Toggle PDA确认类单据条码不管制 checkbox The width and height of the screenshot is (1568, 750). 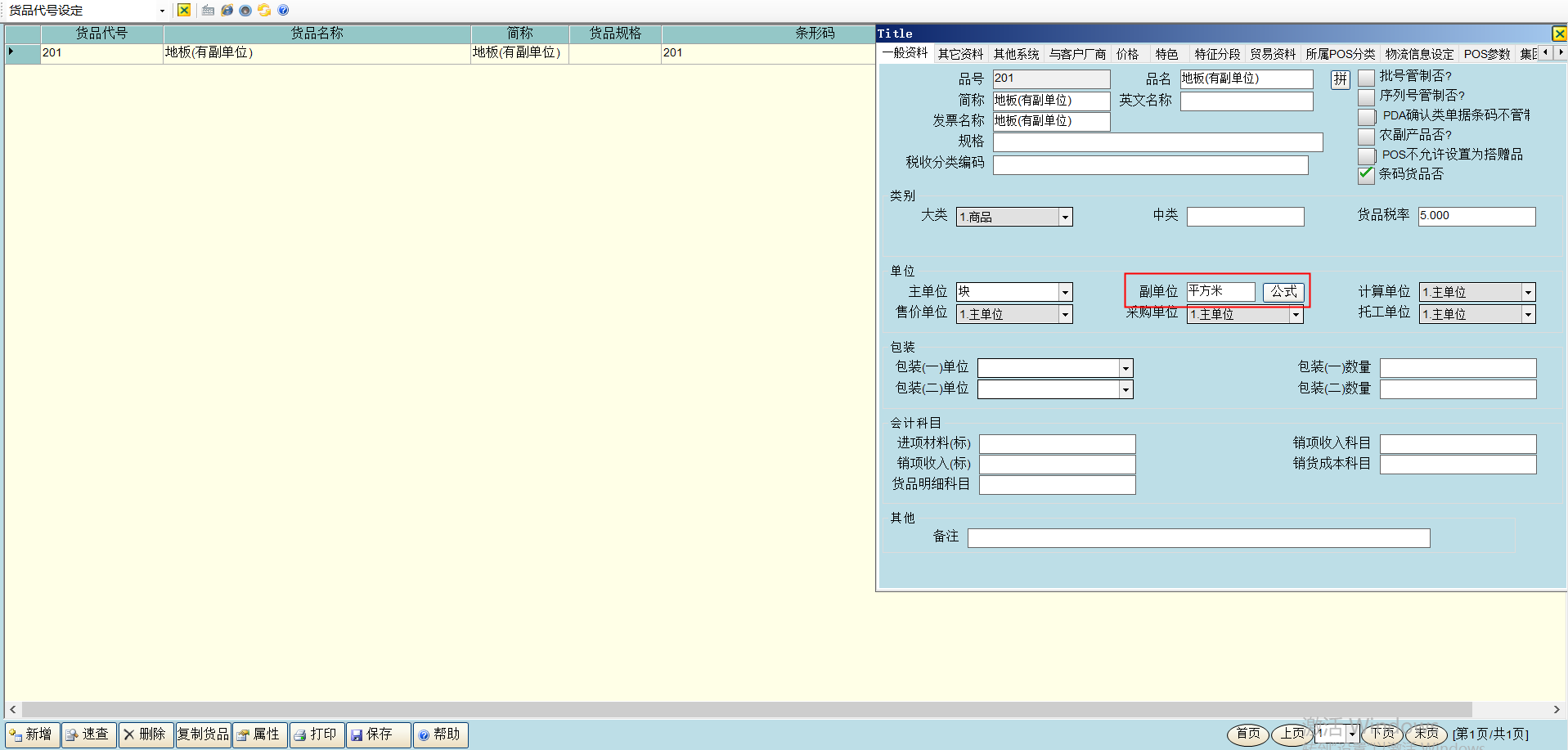(x=1366, y=116)
